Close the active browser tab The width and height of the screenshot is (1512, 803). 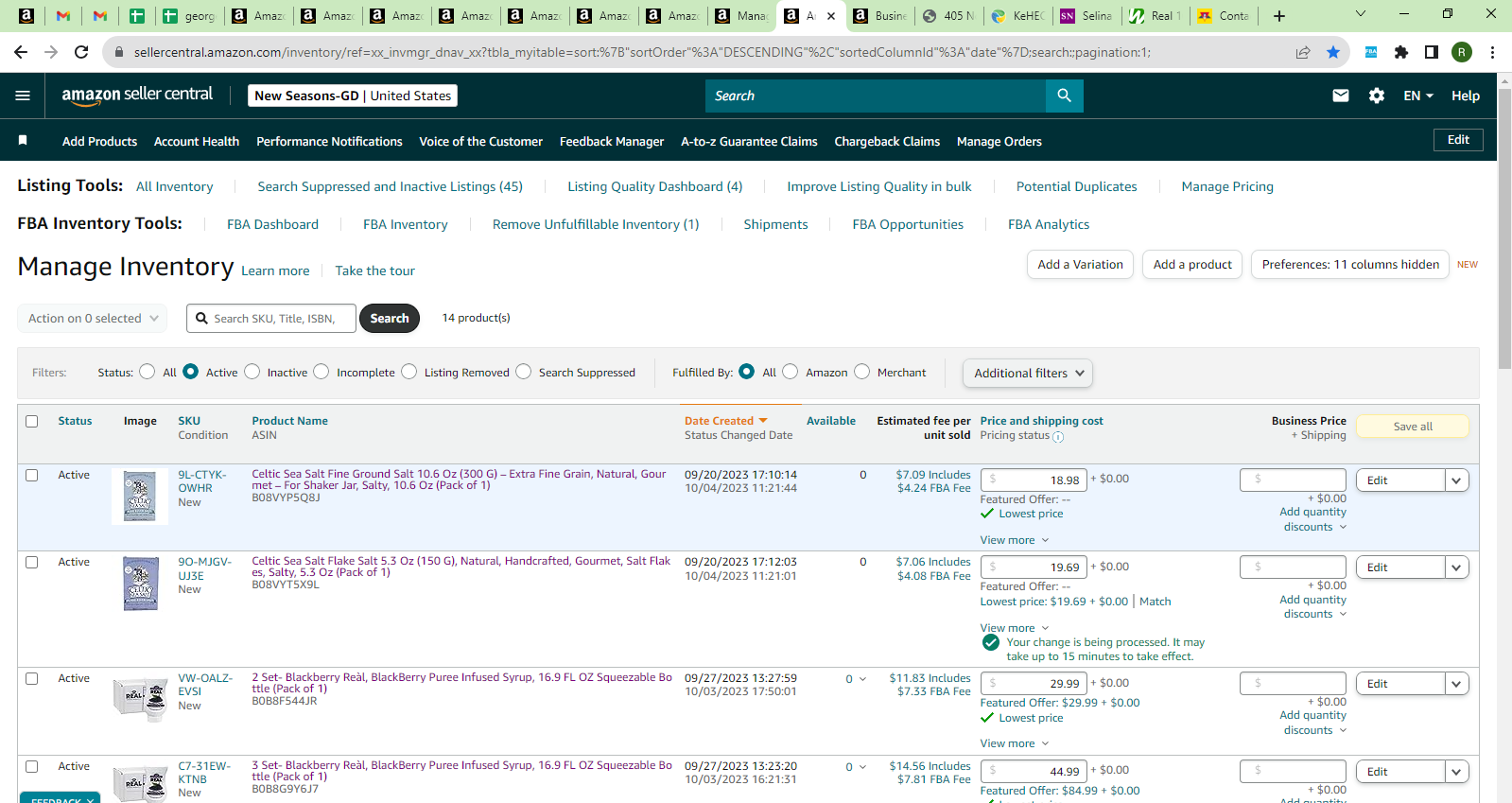[x=831, y=16]
